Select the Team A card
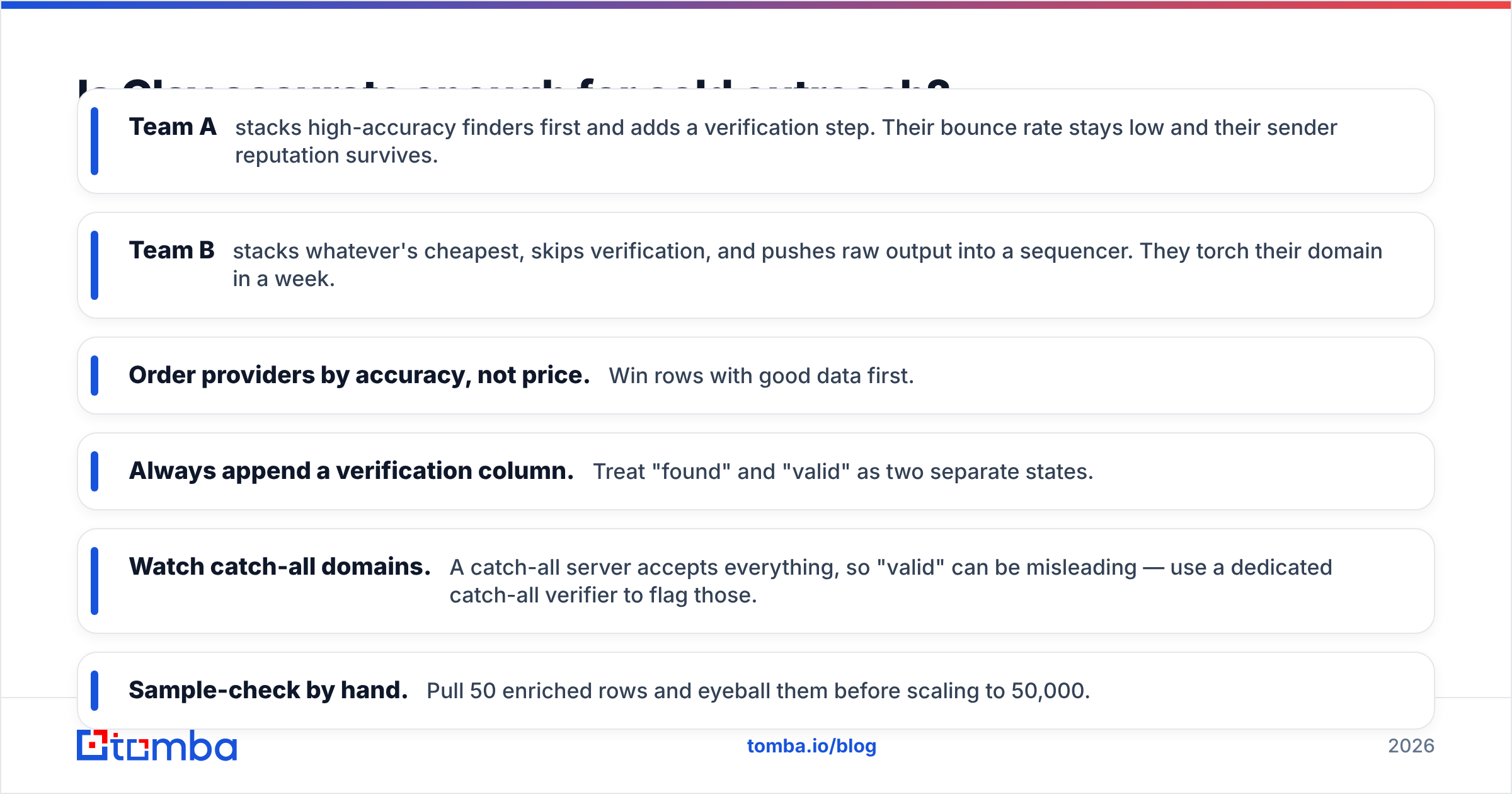 tap(756, 141)
